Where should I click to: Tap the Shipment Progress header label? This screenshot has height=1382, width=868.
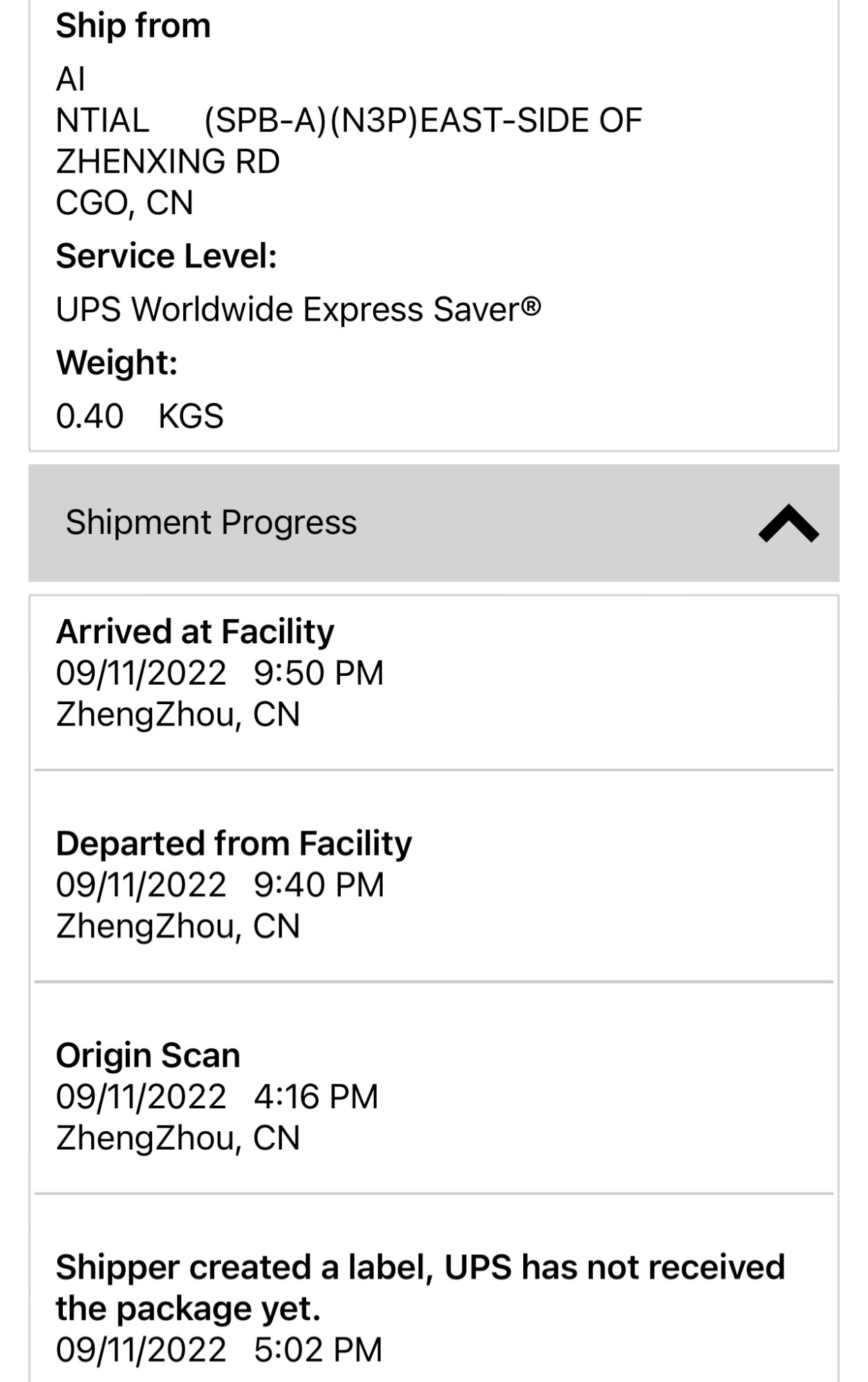[x=211, y=522]
